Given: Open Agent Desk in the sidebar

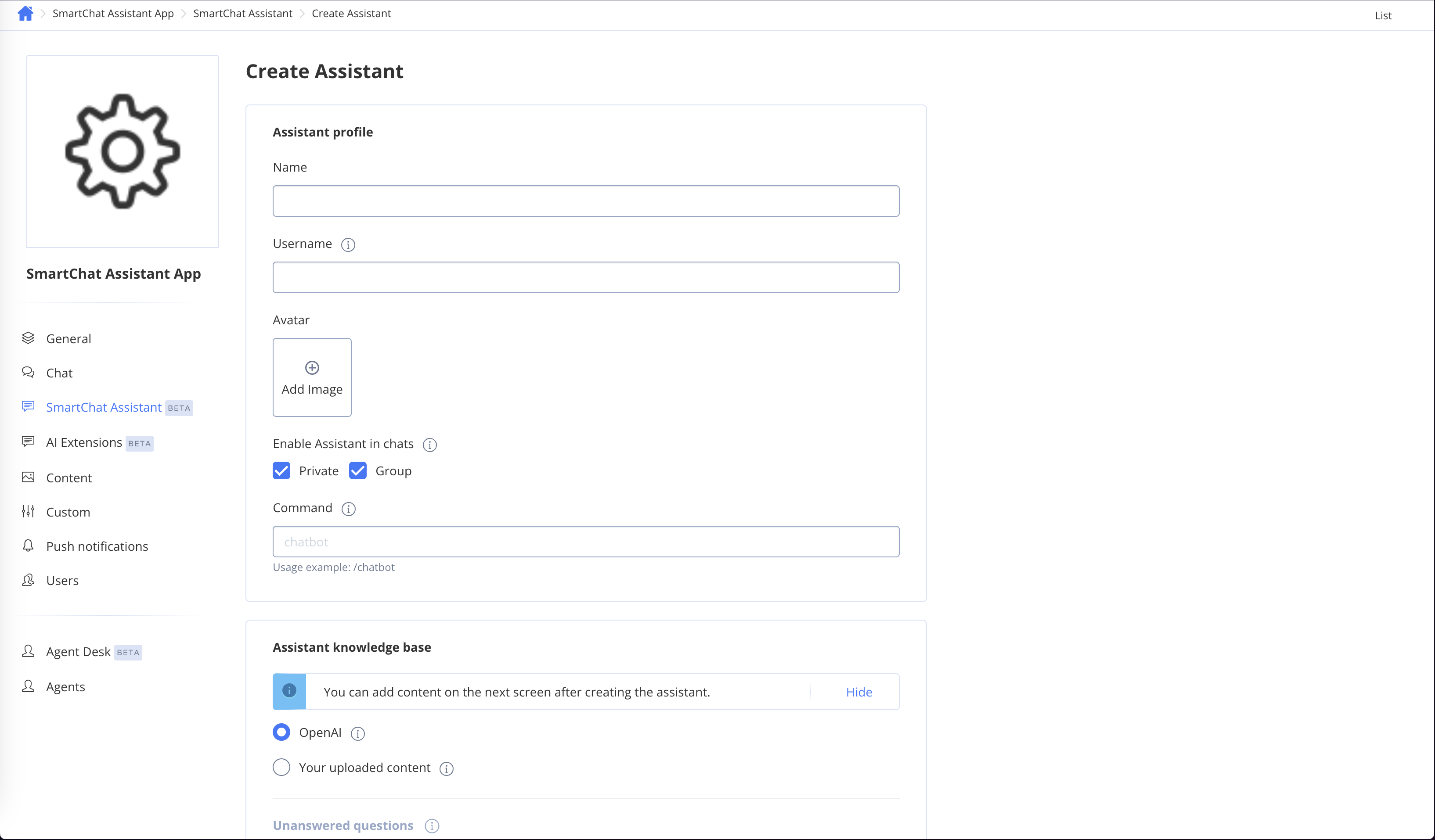Looking at the screenshot, I should tap(78, 652).
